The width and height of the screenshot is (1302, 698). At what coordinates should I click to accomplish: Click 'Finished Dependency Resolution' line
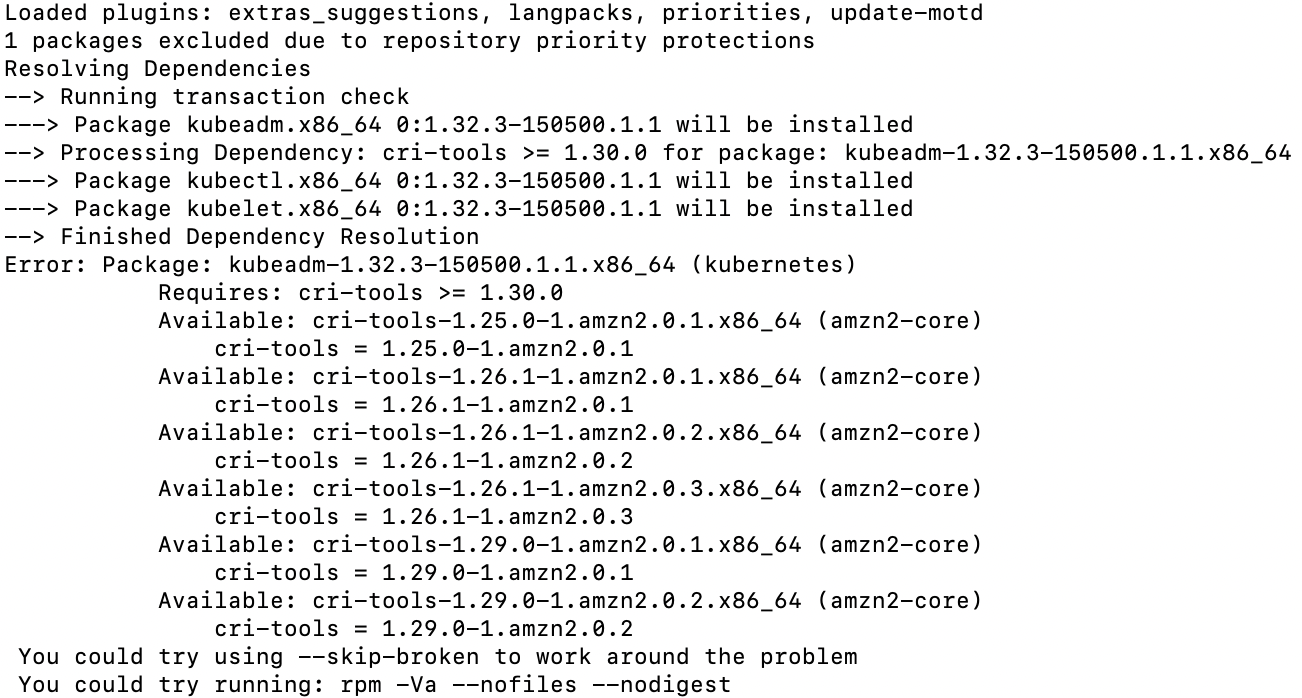242,237
